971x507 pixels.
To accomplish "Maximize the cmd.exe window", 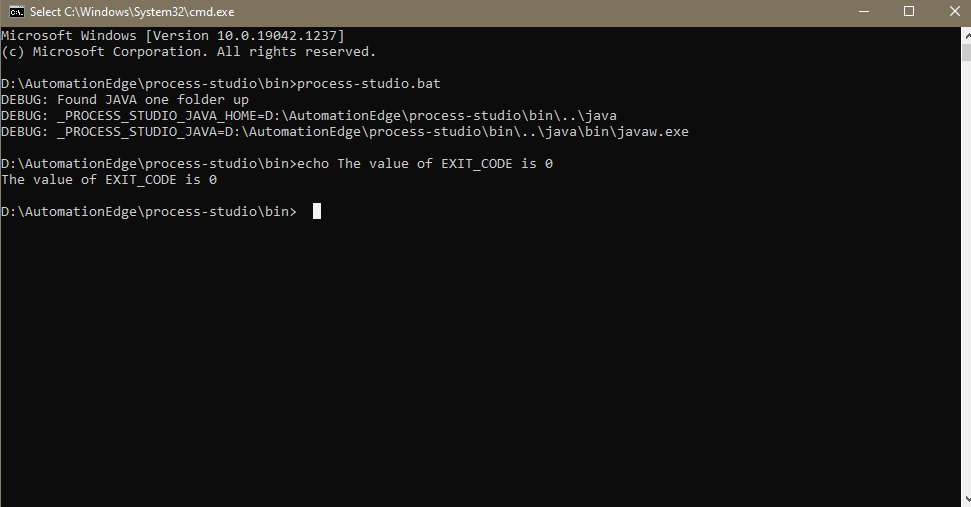I will [x=909, y=12].
